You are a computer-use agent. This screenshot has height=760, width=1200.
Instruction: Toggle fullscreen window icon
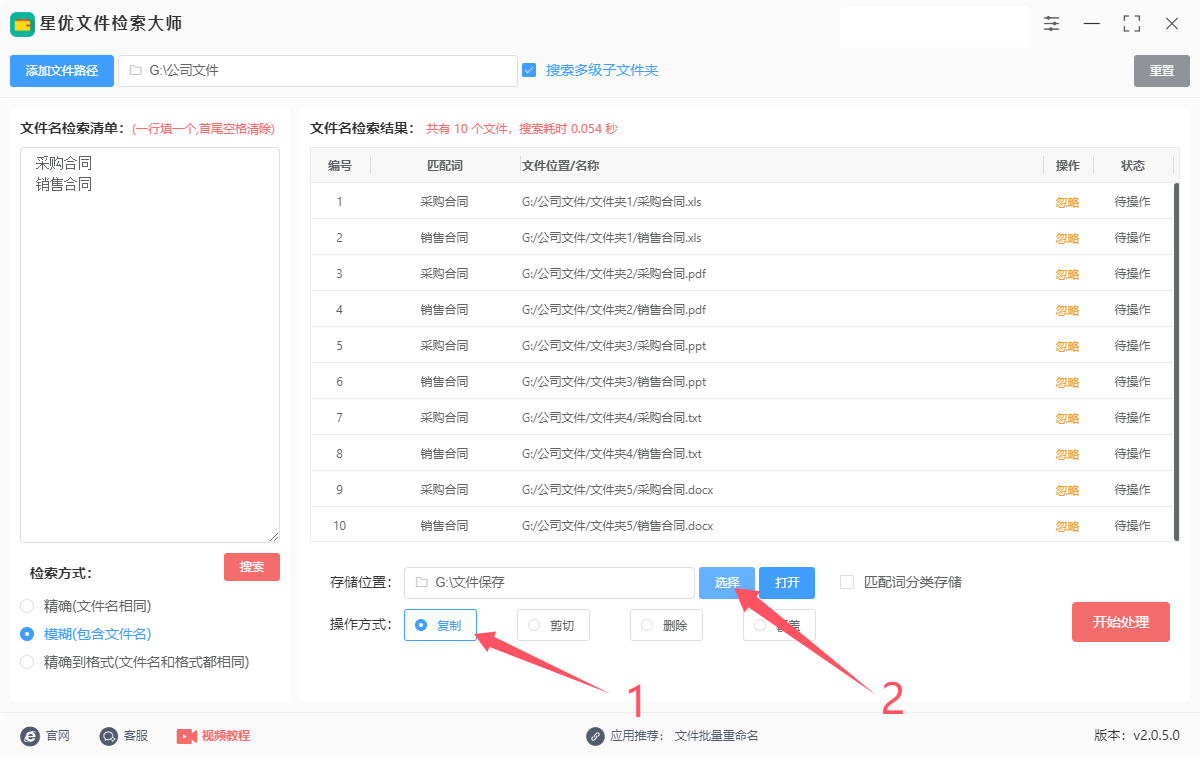click(x=1132, y=23)
